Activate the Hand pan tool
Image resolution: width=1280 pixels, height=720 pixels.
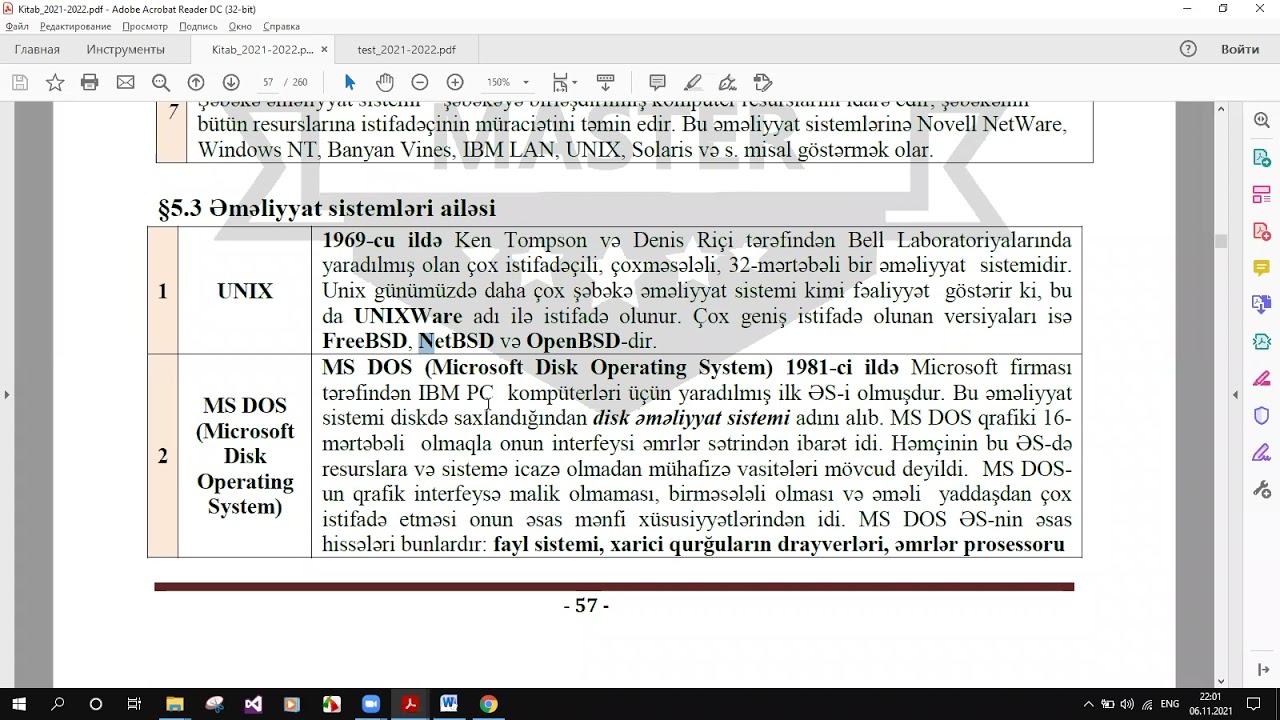385,82
